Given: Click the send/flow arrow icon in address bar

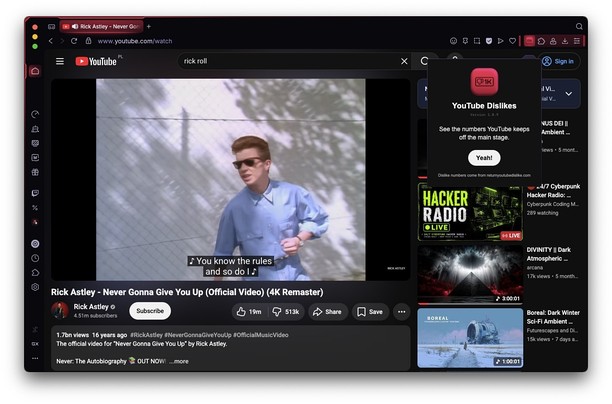Looking at the screenshot, I should [500, 41].
